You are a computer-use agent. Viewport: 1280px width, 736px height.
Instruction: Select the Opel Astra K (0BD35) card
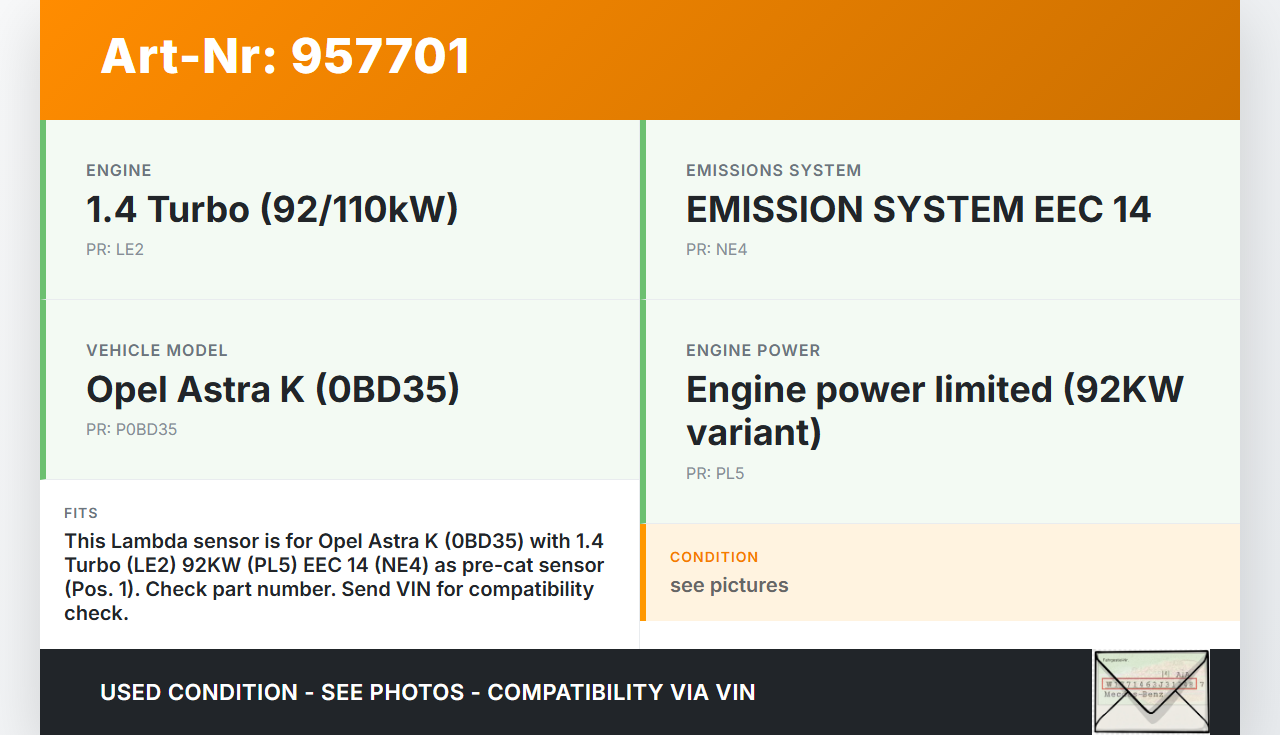point(342,390)
